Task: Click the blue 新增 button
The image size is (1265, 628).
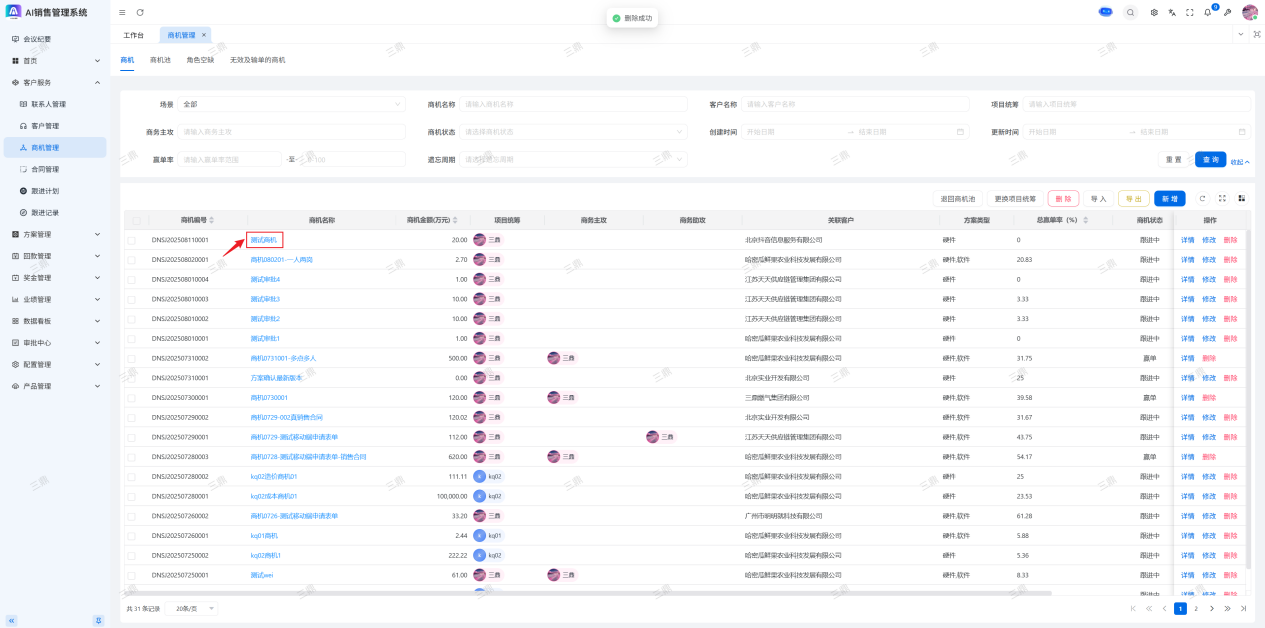Action: click(x=1169, y=199)
